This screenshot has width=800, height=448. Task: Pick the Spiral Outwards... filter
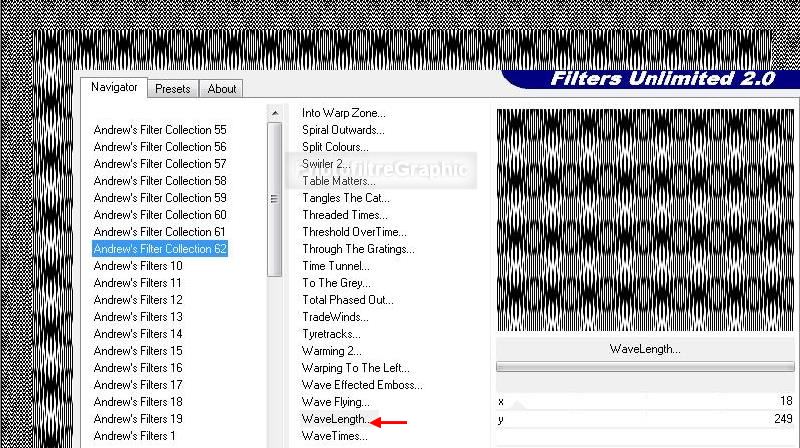(343, 130)
